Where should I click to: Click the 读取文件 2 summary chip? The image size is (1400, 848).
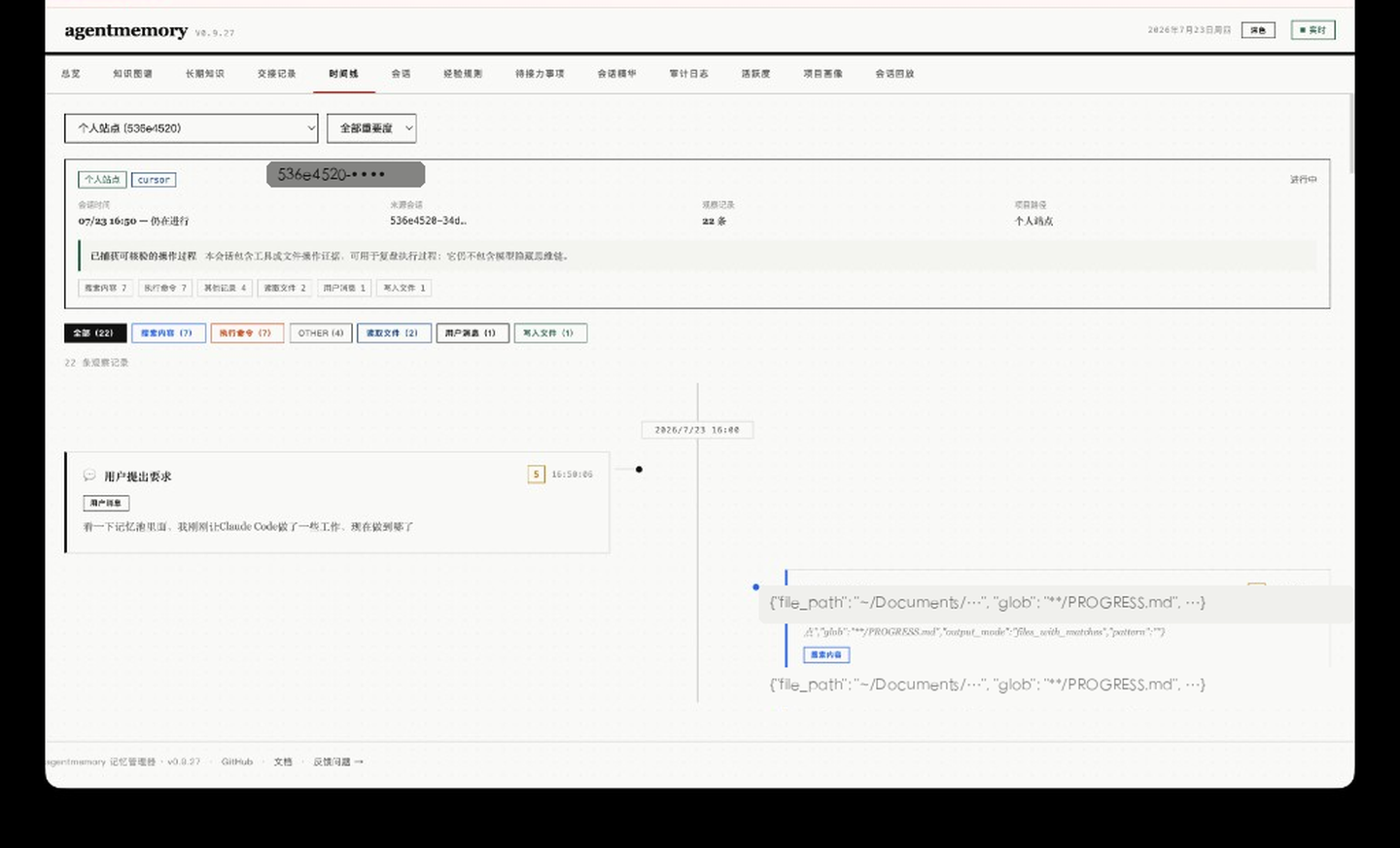285,288
